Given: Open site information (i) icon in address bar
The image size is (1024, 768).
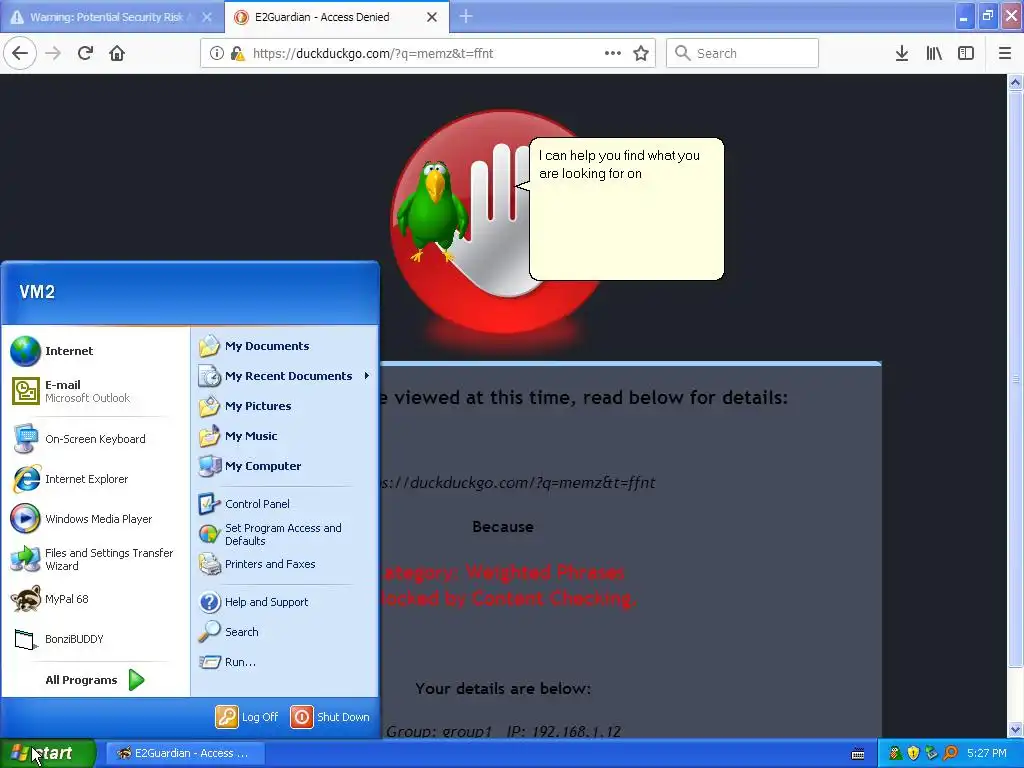Looking at the screenshot, I should (x=216, y=54).
